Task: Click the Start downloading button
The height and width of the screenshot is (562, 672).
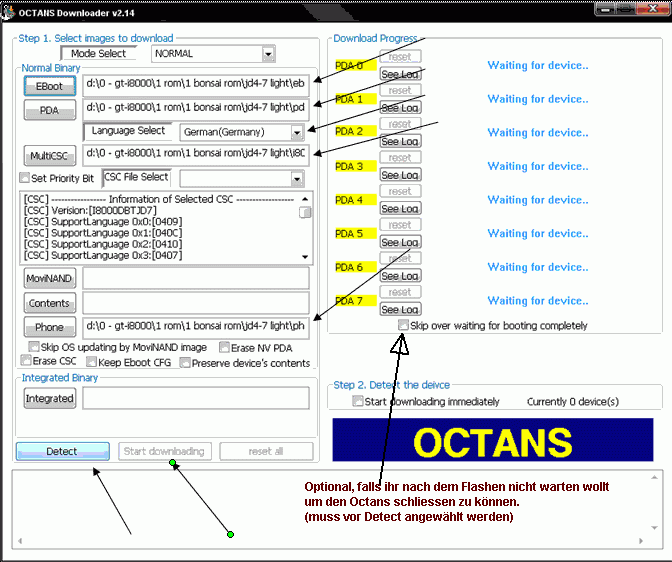Action: pyautogui.click(x=165, y=451)
